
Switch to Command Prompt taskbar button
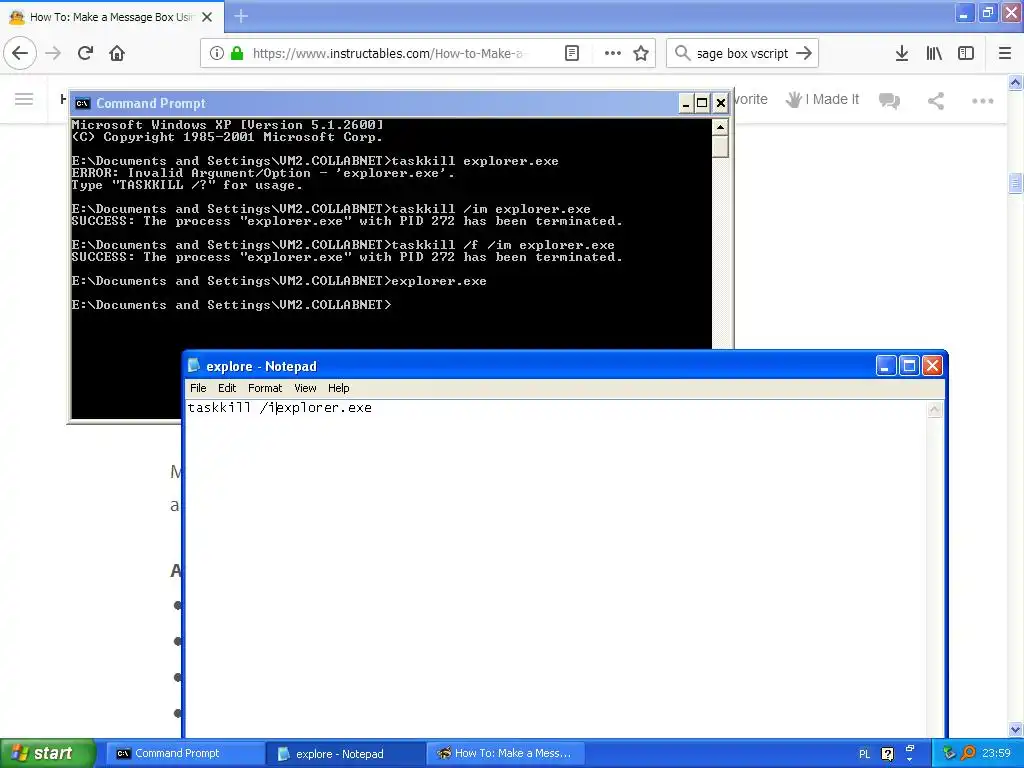(x=185, y=754)
